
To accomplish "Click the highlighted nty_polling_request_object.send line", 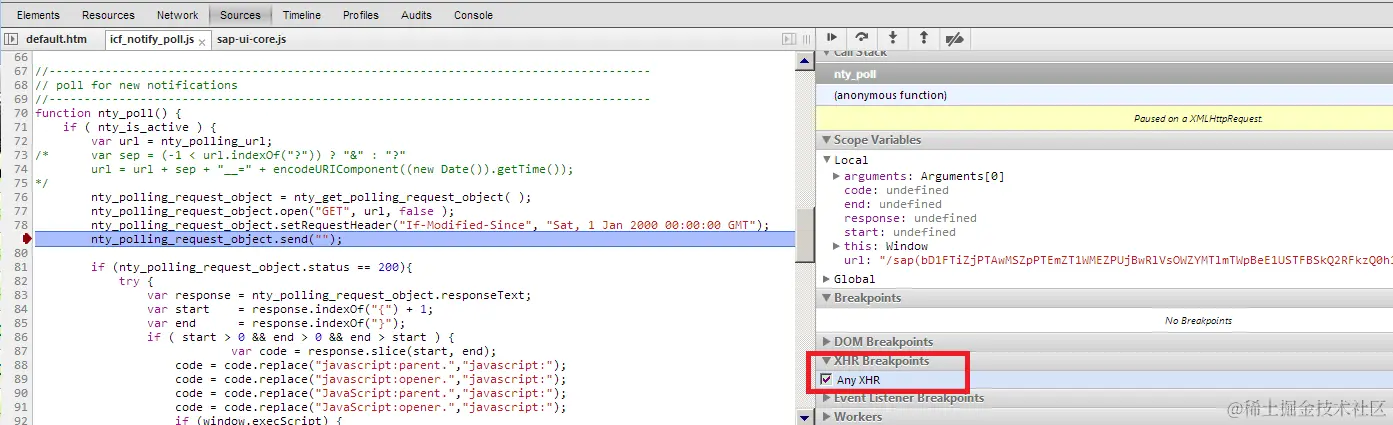I will (415, 239).
